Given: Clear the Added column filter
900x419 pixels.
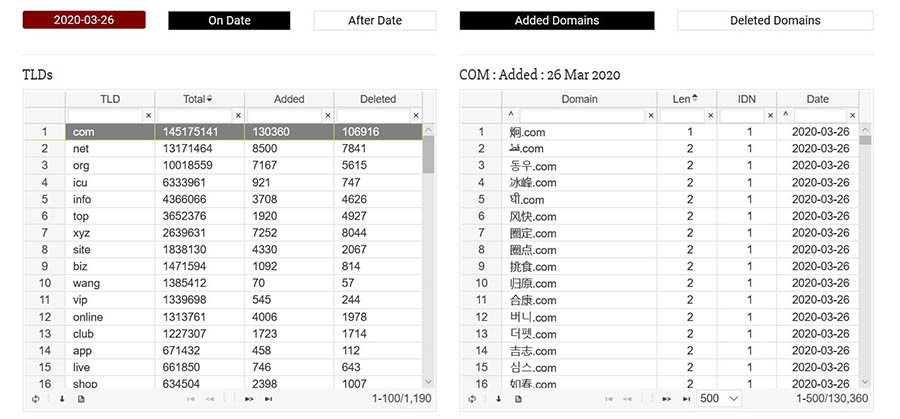Looking at the screenshot, I should click(328, 115).
